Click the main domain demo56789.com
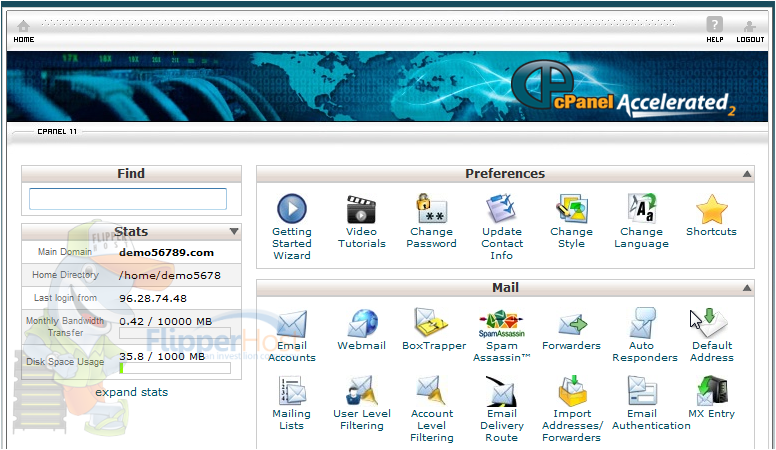This screenshot has height=450, width=776. [x=166, y=252]
